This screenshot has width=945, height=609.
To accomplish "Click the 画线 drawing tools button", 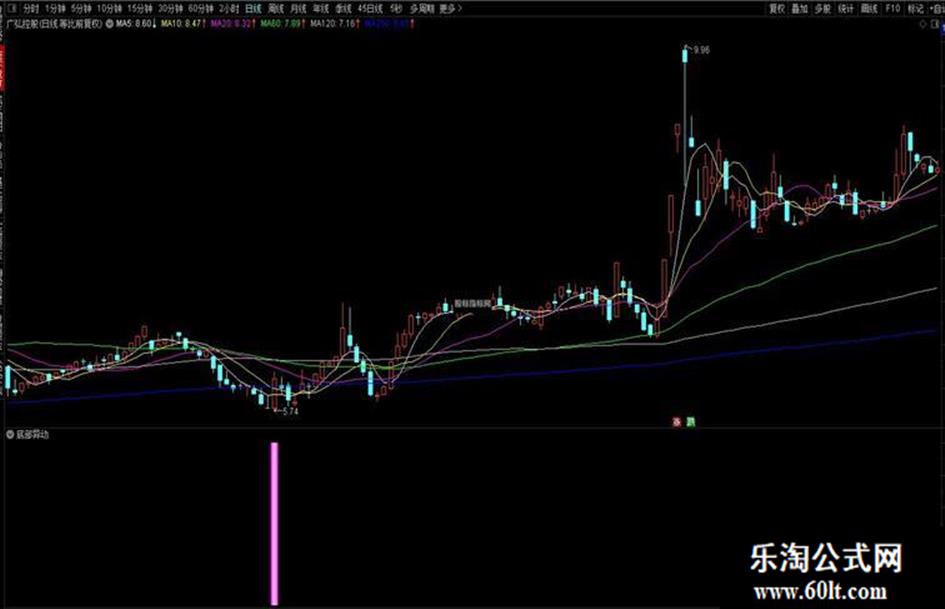I will pos(869,8).
